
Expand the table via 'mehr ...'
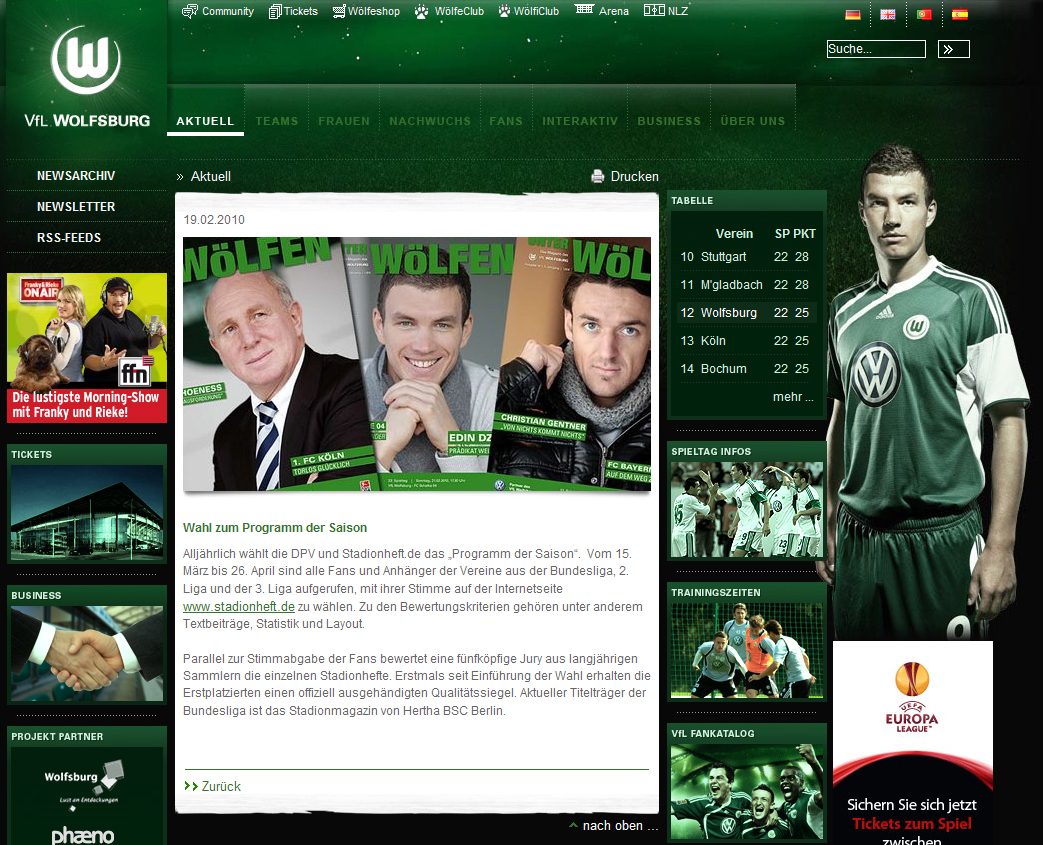coord(793,397)
